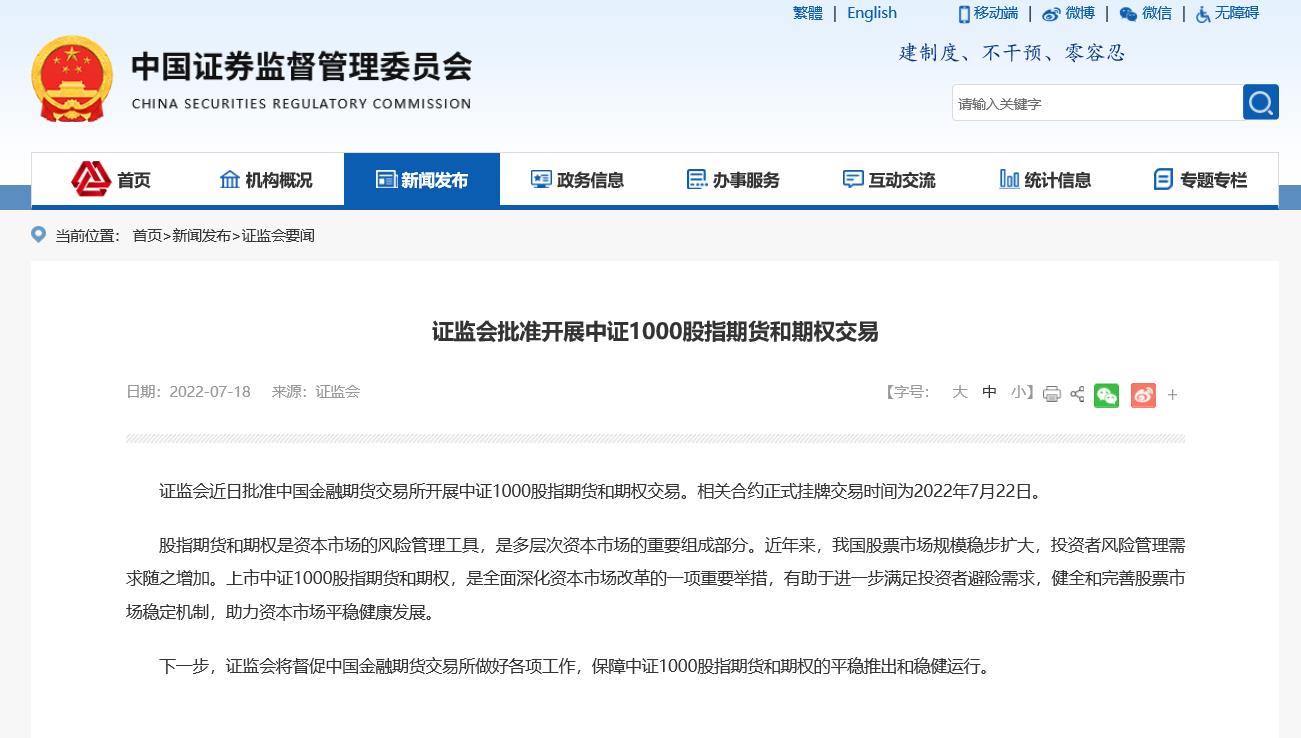Open the 政务信息 navigation menu

tap(577, 180)
